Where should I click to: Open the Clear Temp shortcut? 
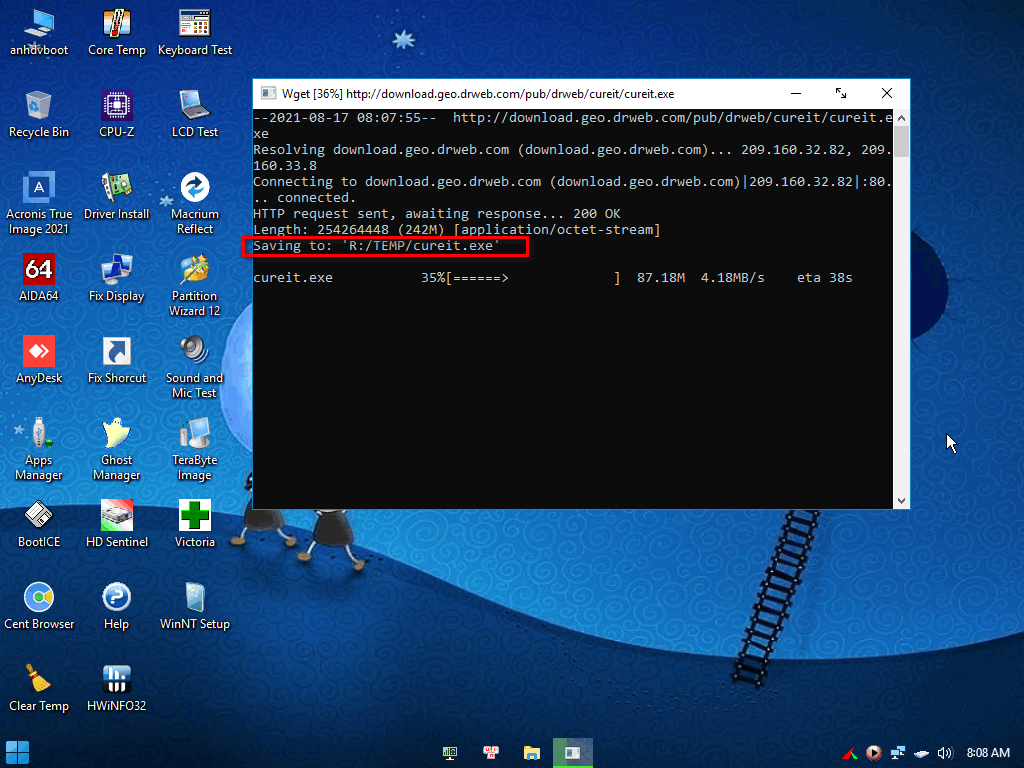(39, 688)
